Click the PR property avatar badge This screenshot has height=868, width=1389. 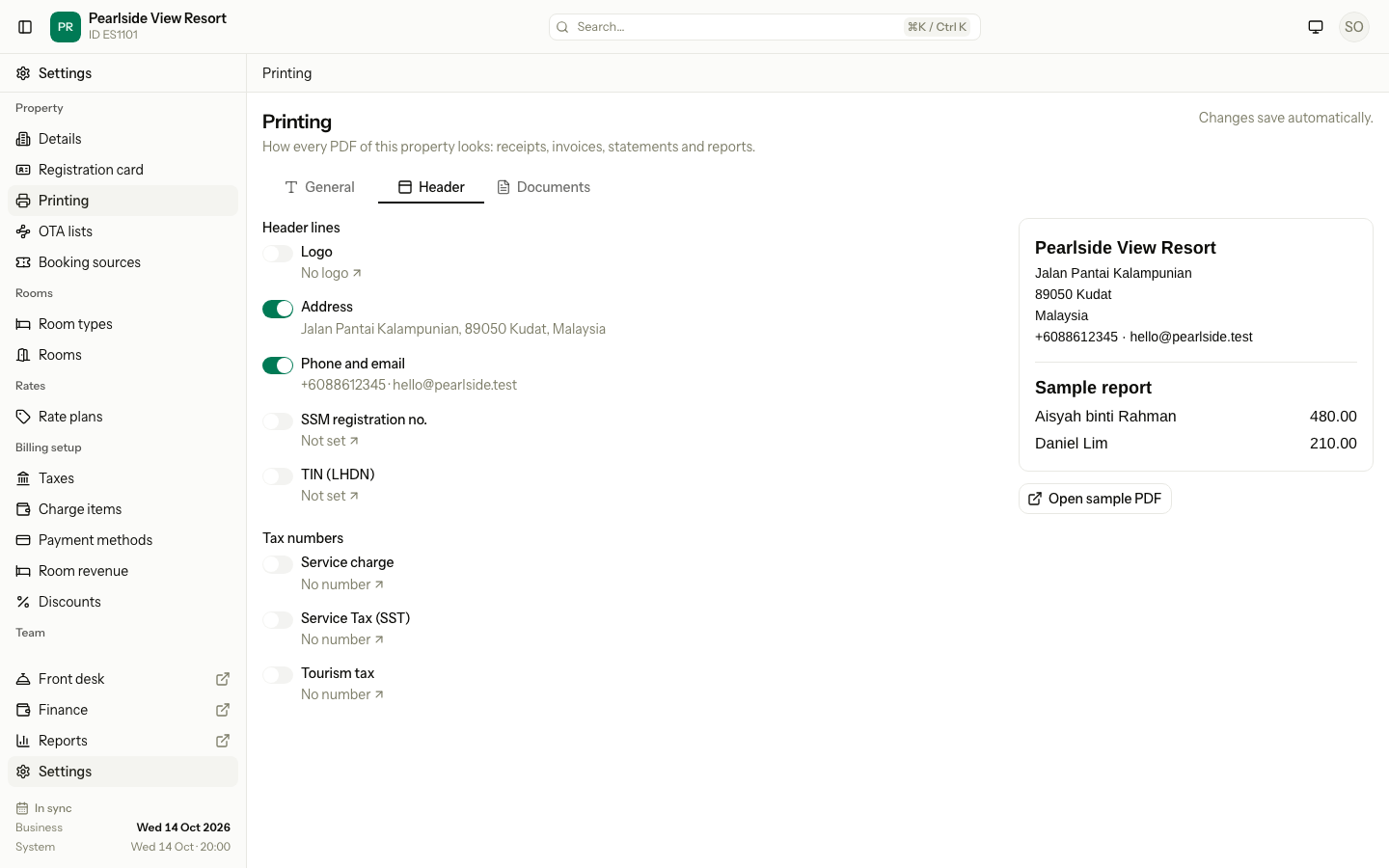tap(66, 27)
